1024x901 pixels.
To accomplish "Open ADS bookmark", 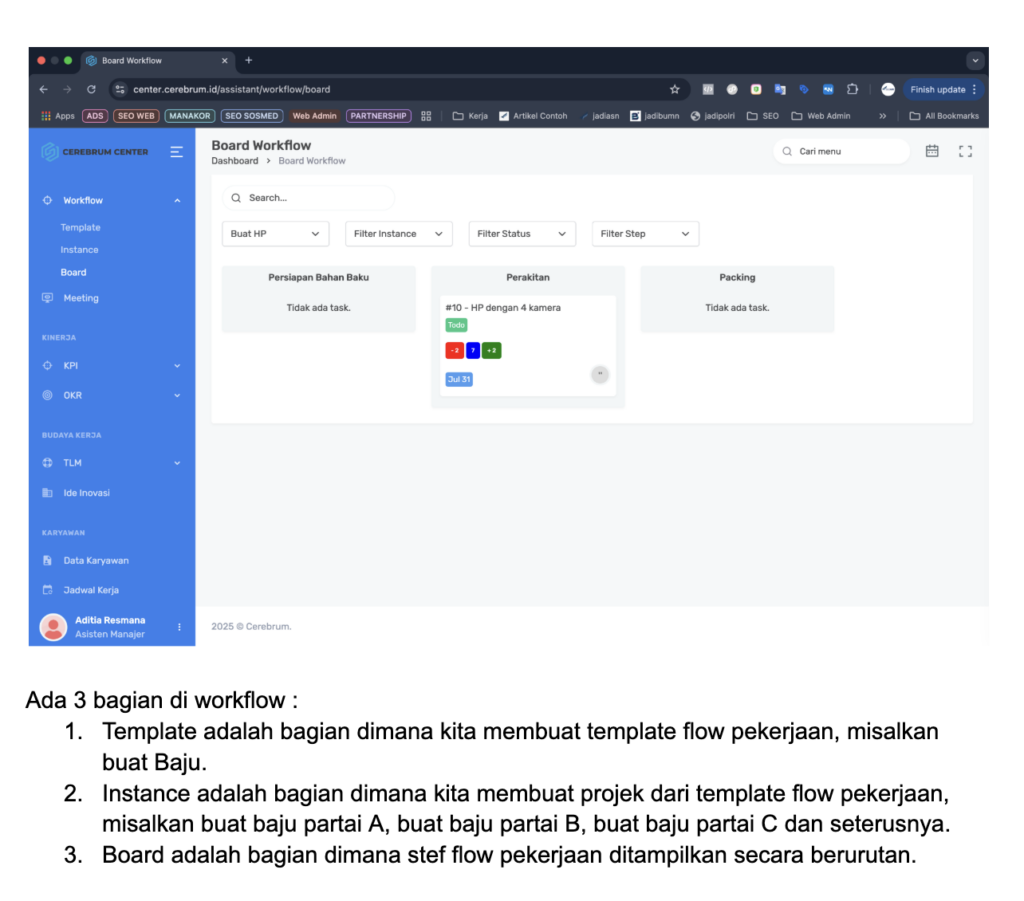I will [95, 116].
